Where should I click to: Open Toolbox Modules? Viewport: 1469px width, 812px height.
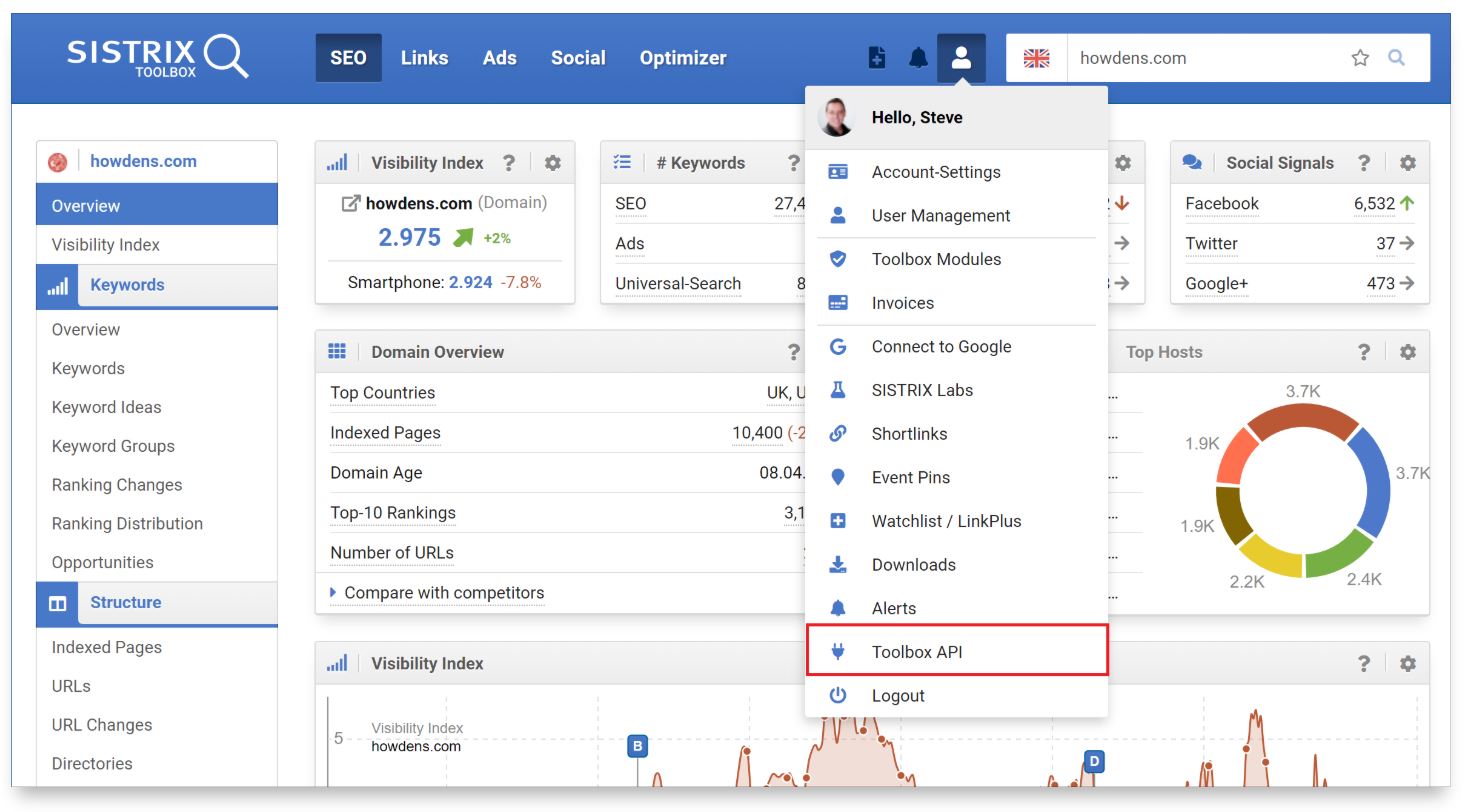pos(936,259)
